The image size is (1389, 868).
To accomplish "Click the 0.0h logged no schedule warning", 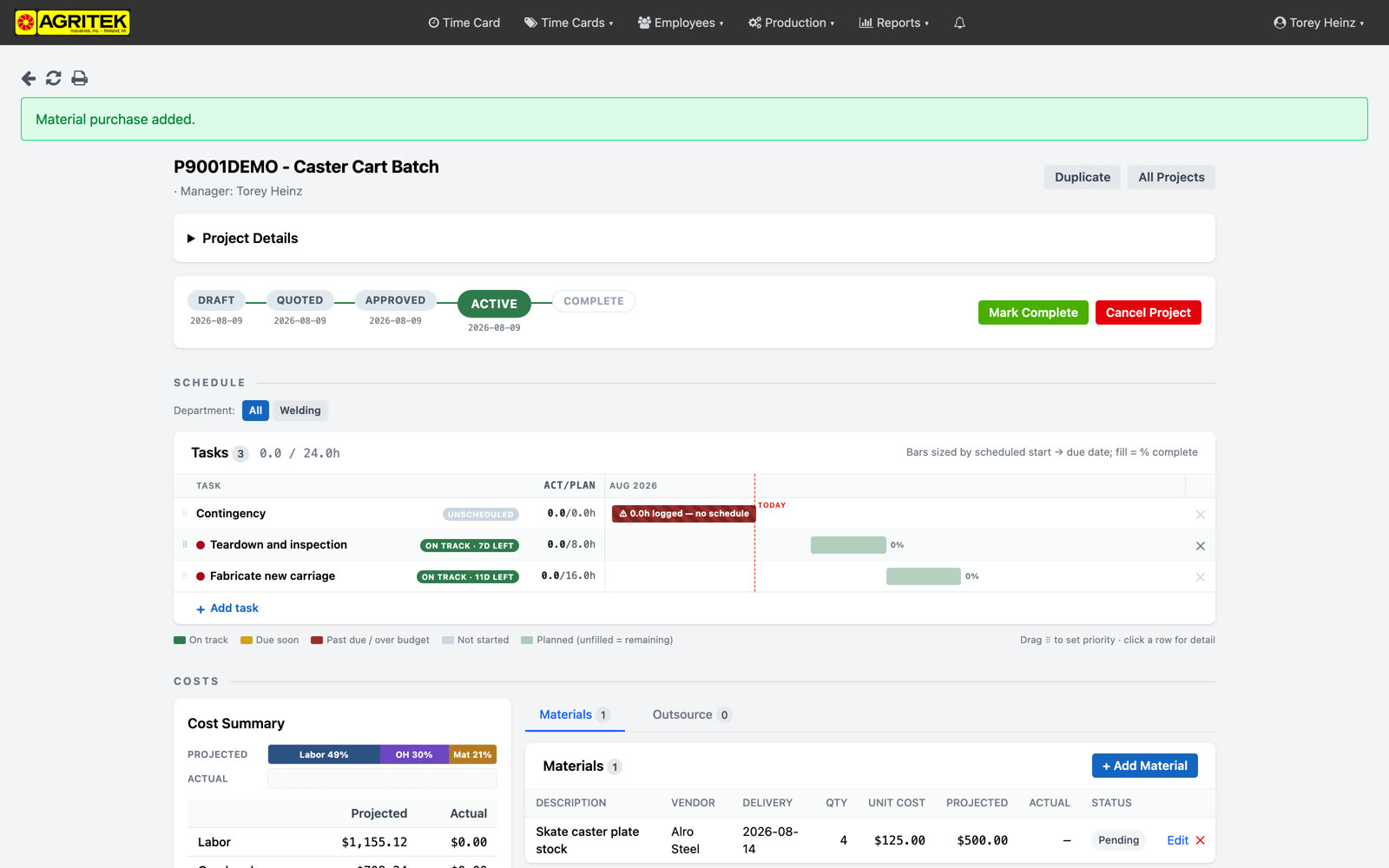I will coord(683,514).
